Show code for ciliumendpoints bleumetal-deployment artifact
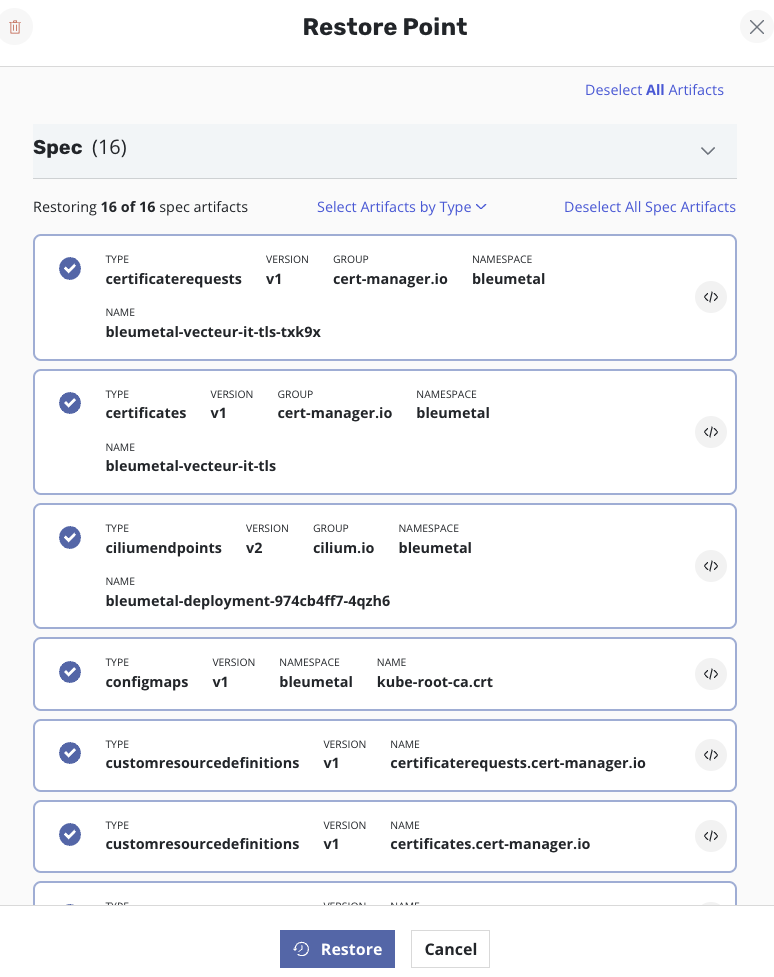 click(710, 566)
